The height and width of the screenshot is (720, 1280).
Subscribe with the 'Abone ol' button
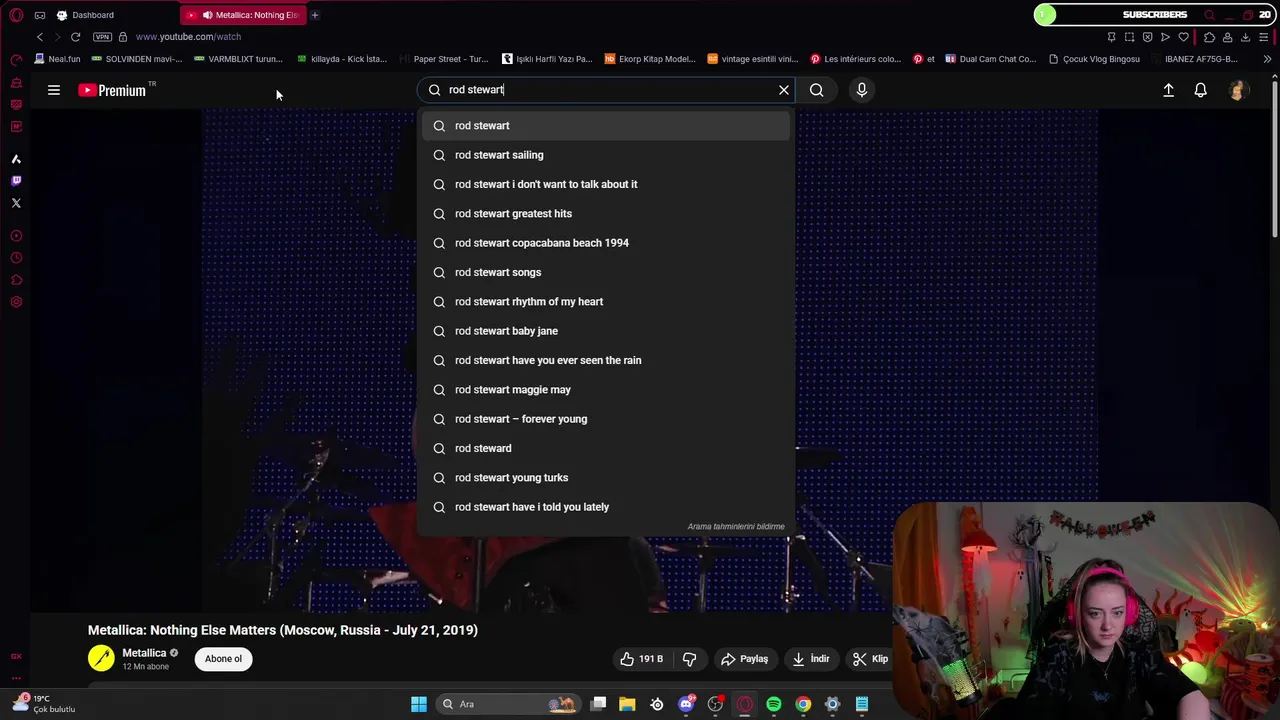(223, 659)
